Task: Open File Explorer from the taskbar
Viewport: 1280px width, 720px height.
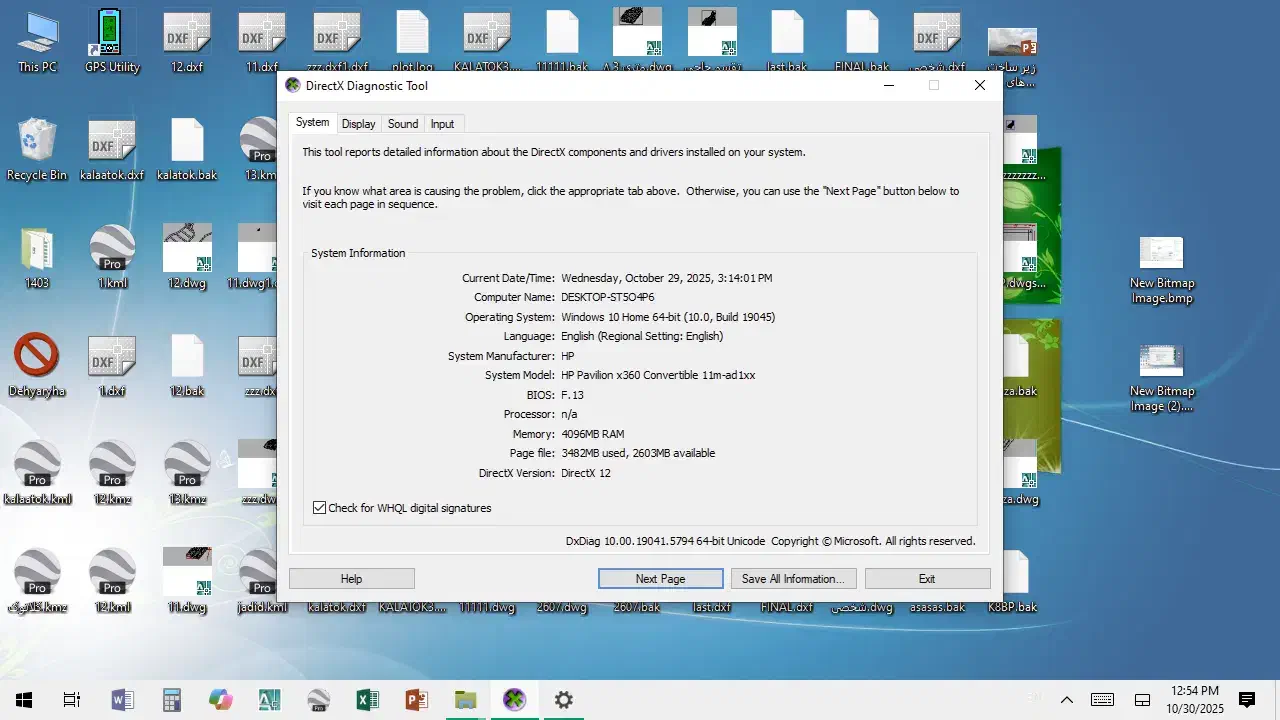Action: [x=465, y=700]
